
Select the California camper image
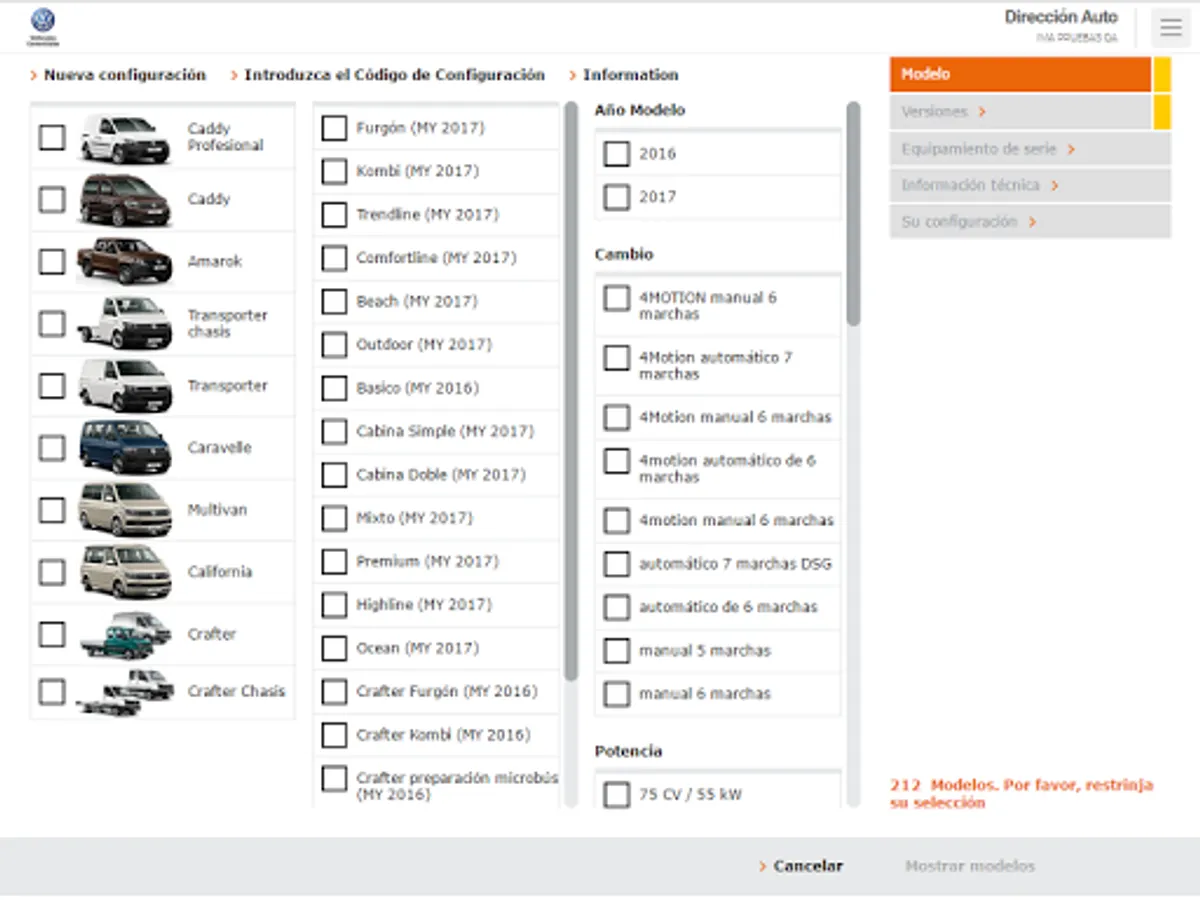point(125,572)
